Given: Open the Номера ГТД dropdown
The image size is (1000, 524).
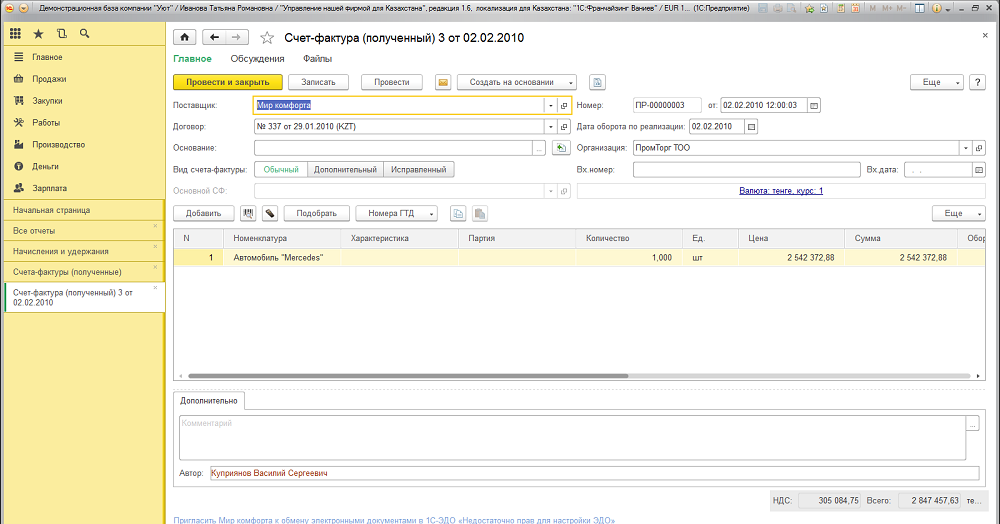Looking at the screenshot, I should click(x=396, y=213).
